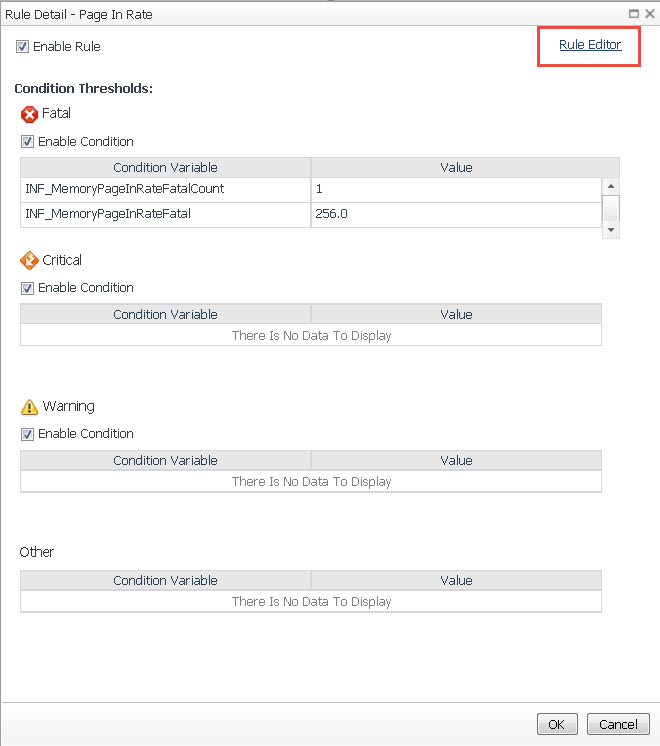This screenshot has height=746, width=660.
Task: Close the Rule Detail dialog window
Action: [x=649, y=14]
